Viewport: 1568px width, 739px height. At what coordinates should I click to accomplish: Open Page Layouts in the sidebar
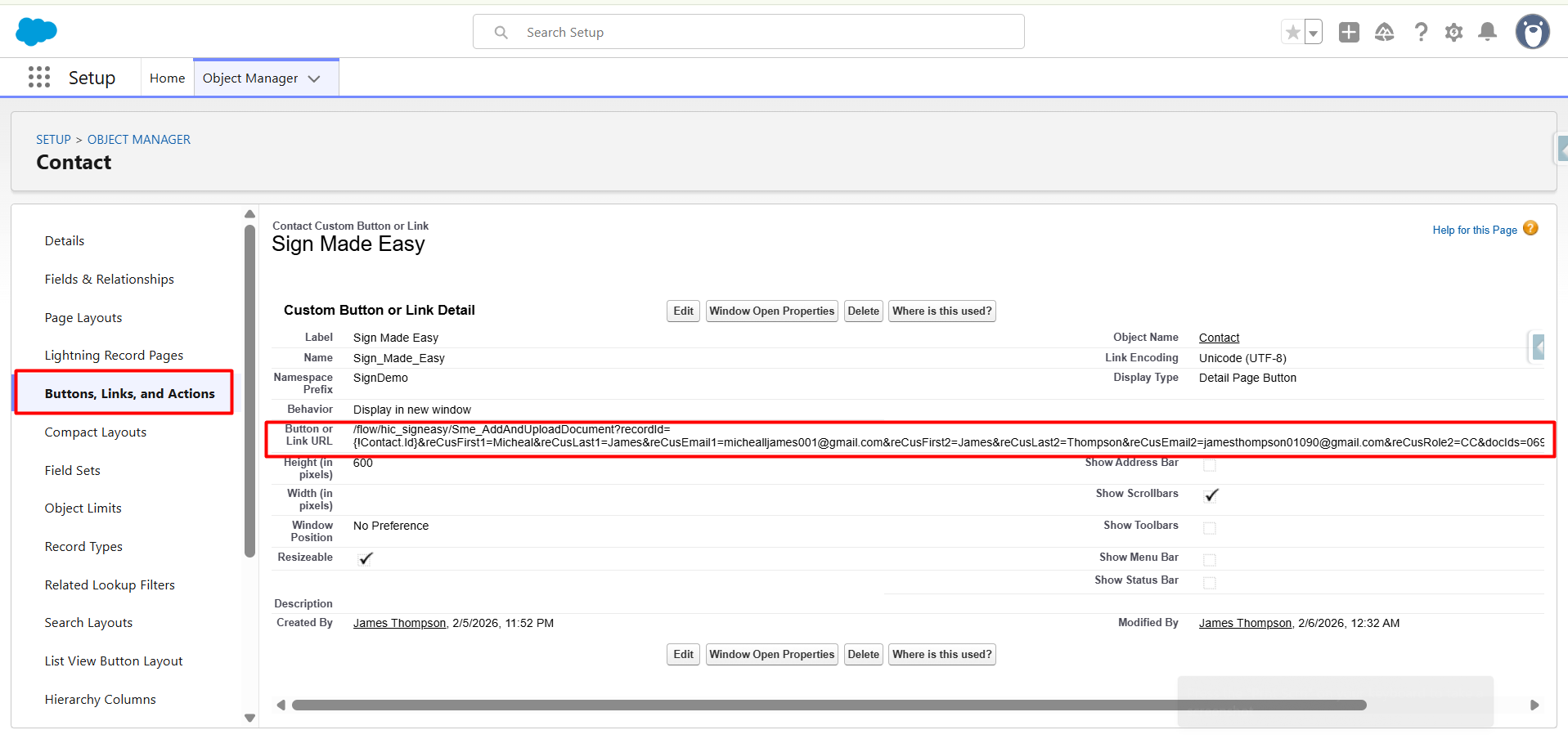click(x=83, y=318)
